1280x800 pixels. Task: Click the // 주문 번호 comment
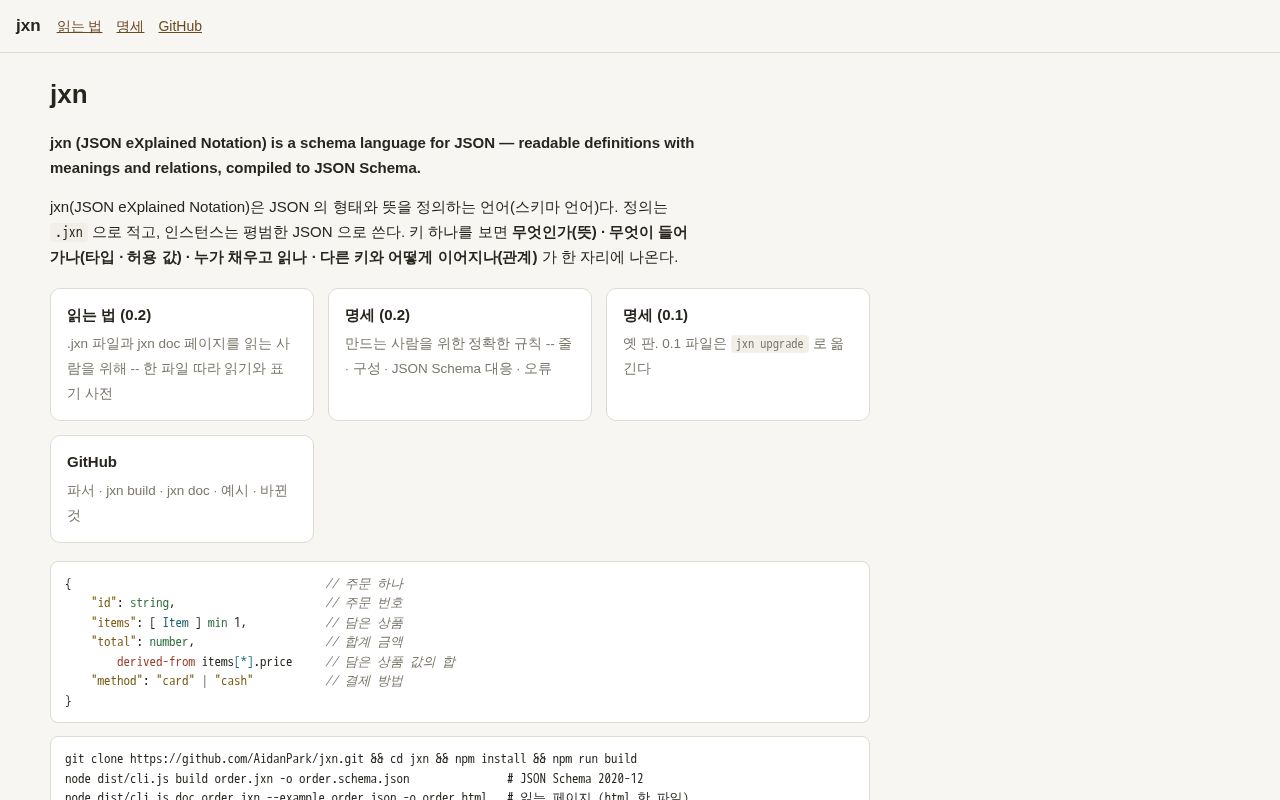[x=364, y=603]
